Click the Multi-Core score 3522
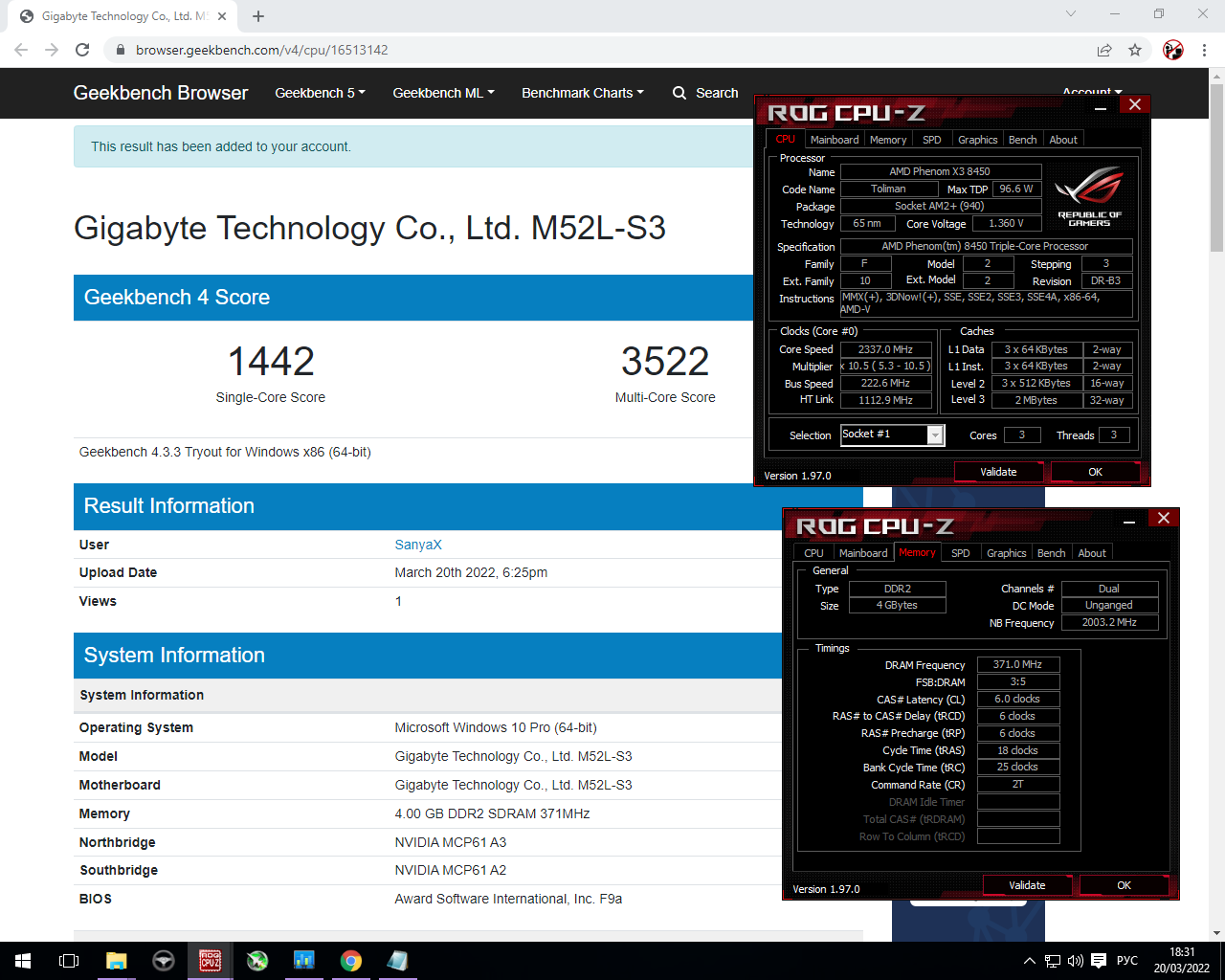Image resolution: width=1225 pixels, height=980 pixels. pyautogui.click(x=665, y=362)
